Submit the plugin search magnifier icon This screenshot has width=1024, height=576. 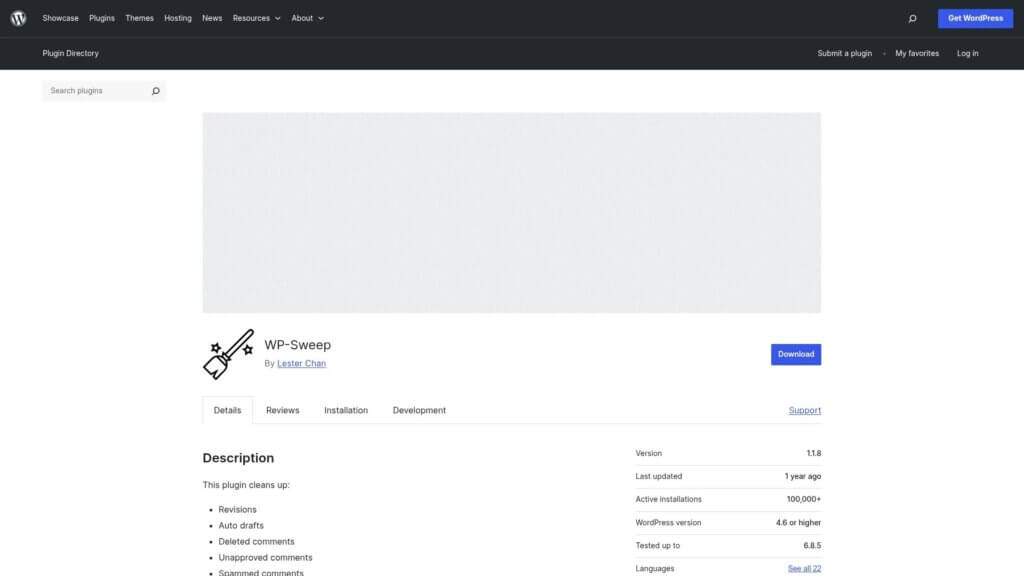click(155, 91)
